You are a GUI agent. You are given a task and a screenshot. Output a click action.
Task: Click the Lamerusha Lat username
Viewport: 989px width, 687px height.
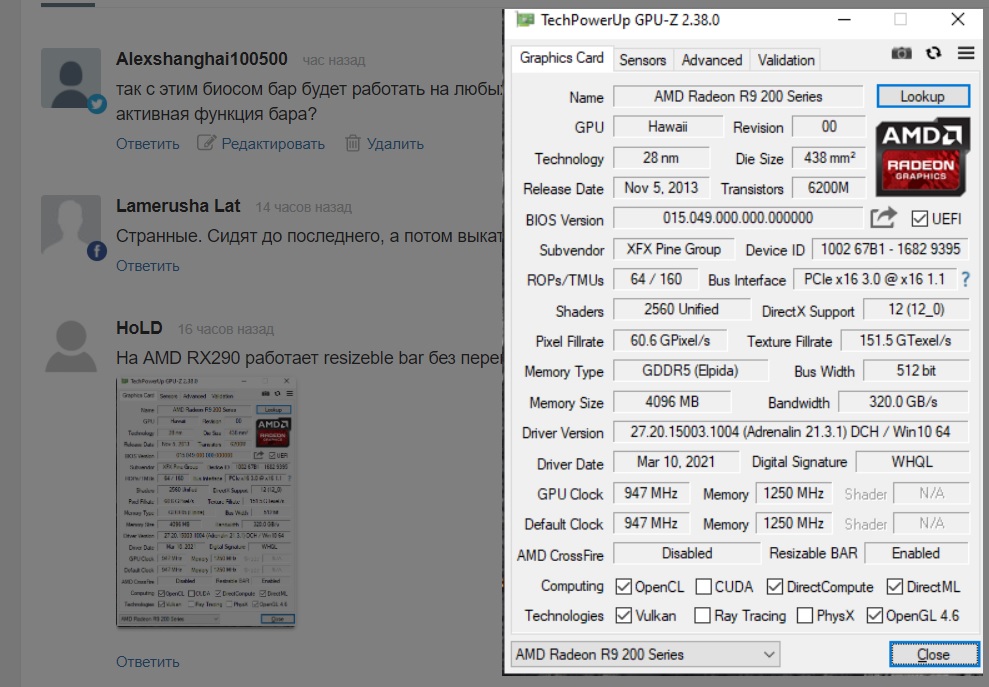pyautogui.click(x=178, y=206)
